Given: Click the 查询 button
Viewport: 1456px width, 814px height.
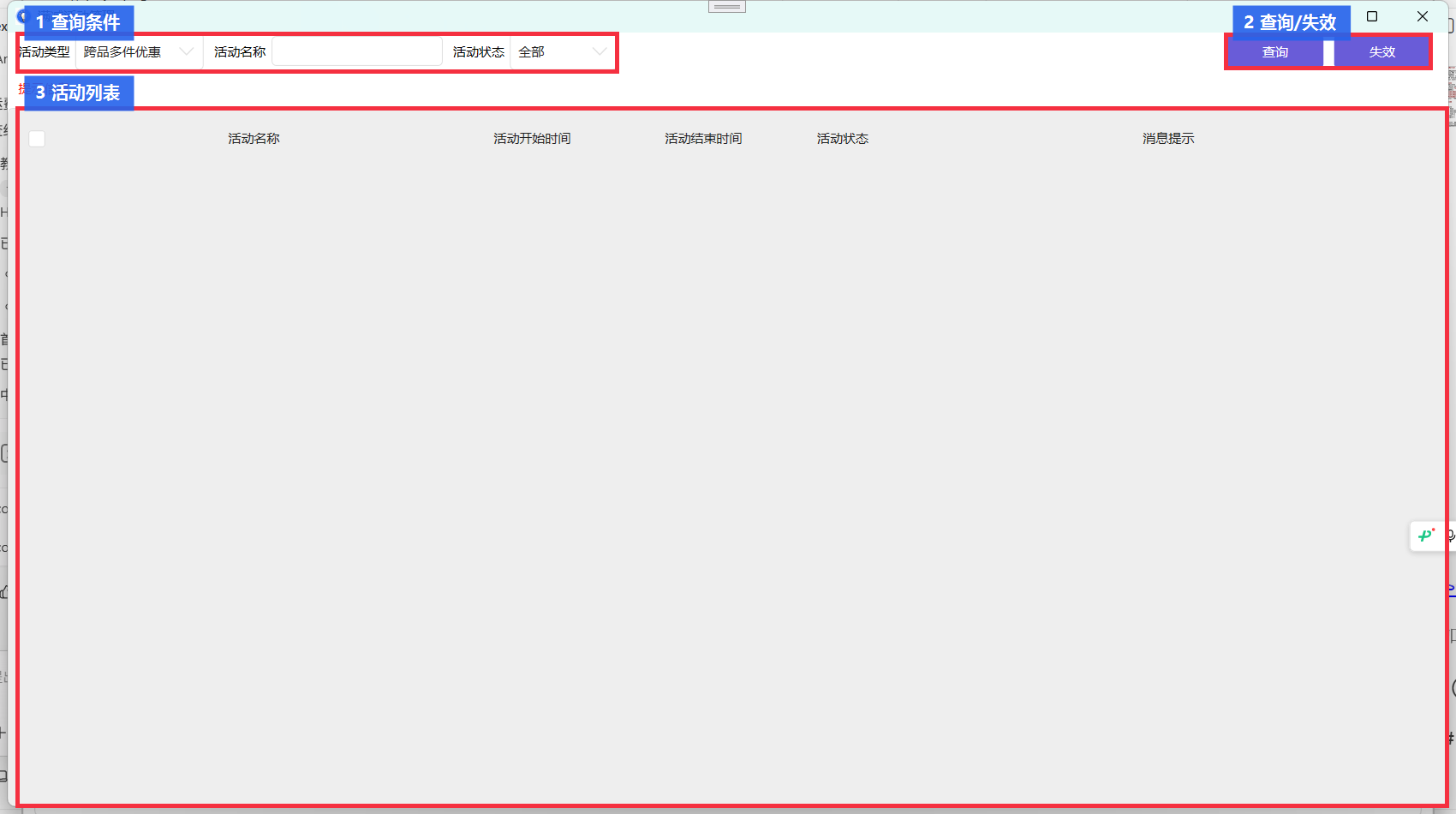Looking at the screenshot, I should click(1275, 52).
